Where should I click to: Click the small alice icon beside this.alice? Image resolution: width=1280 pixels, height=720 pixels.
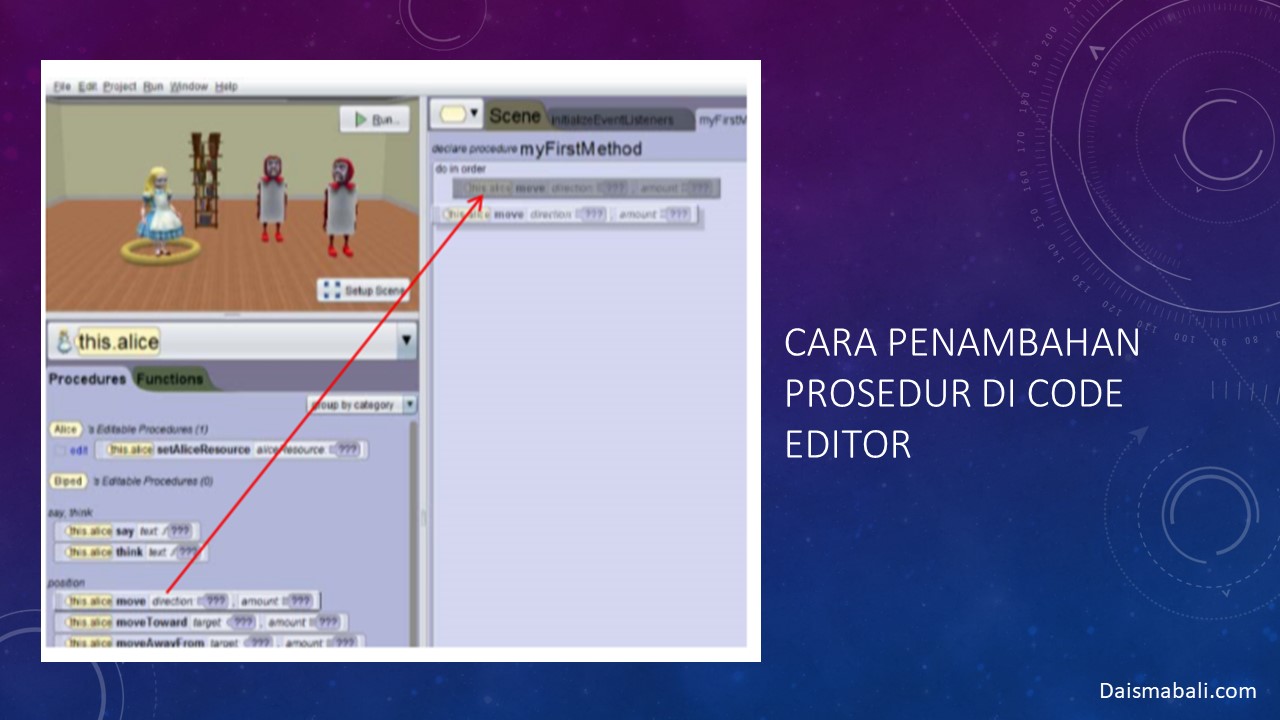pos(63,342)
